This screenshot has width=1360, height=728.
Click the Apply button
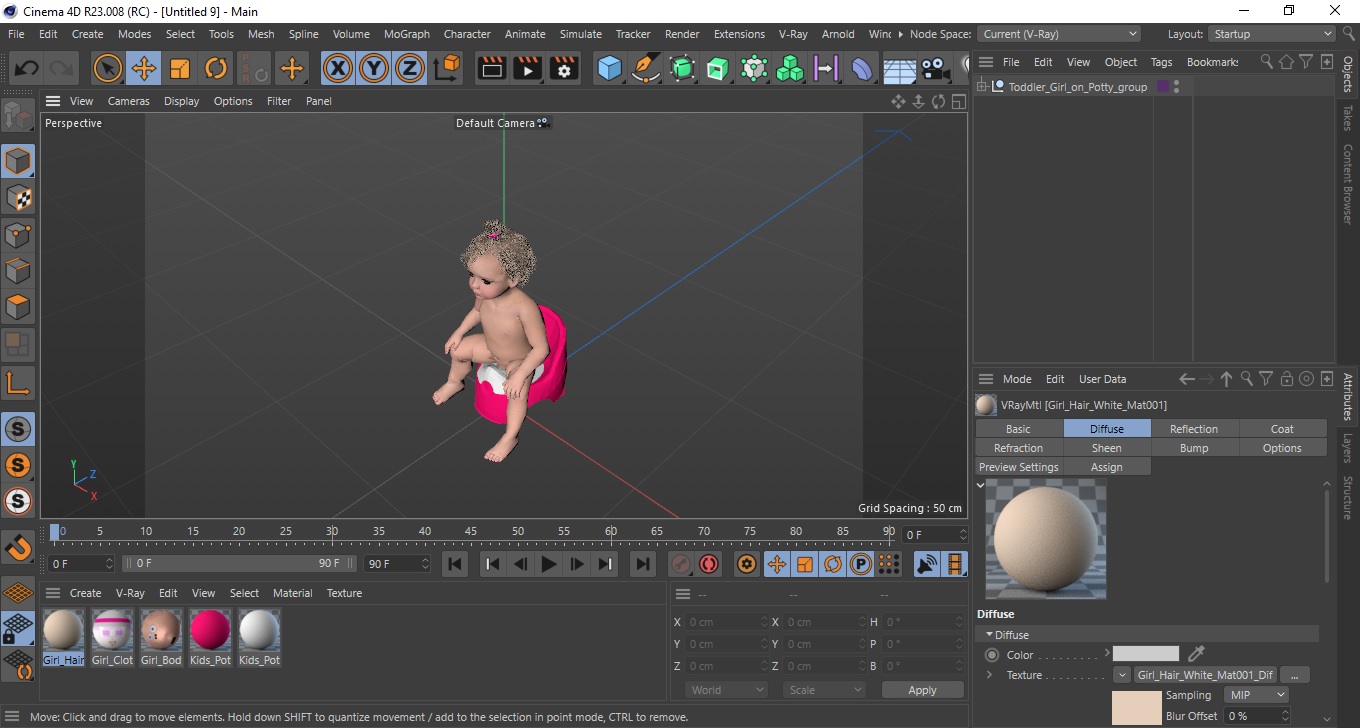pos(922,690)
